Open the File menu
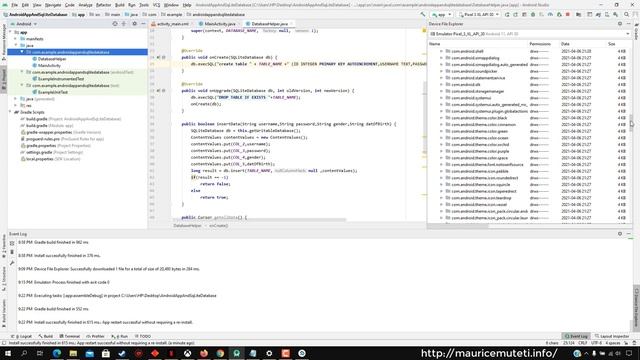 click(14, 5)
